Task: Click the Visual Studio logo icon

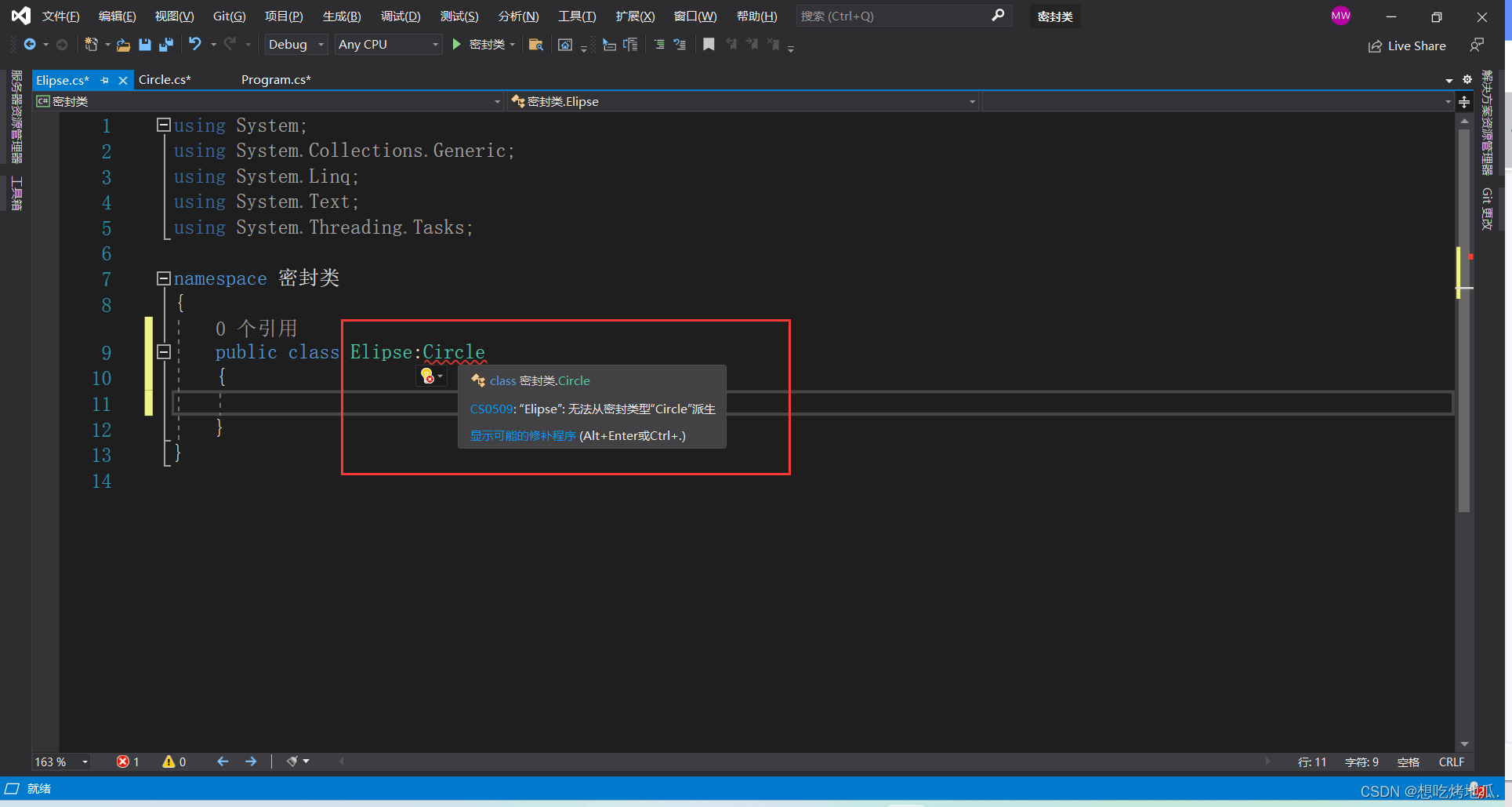Action: click(x=20, y=16)
